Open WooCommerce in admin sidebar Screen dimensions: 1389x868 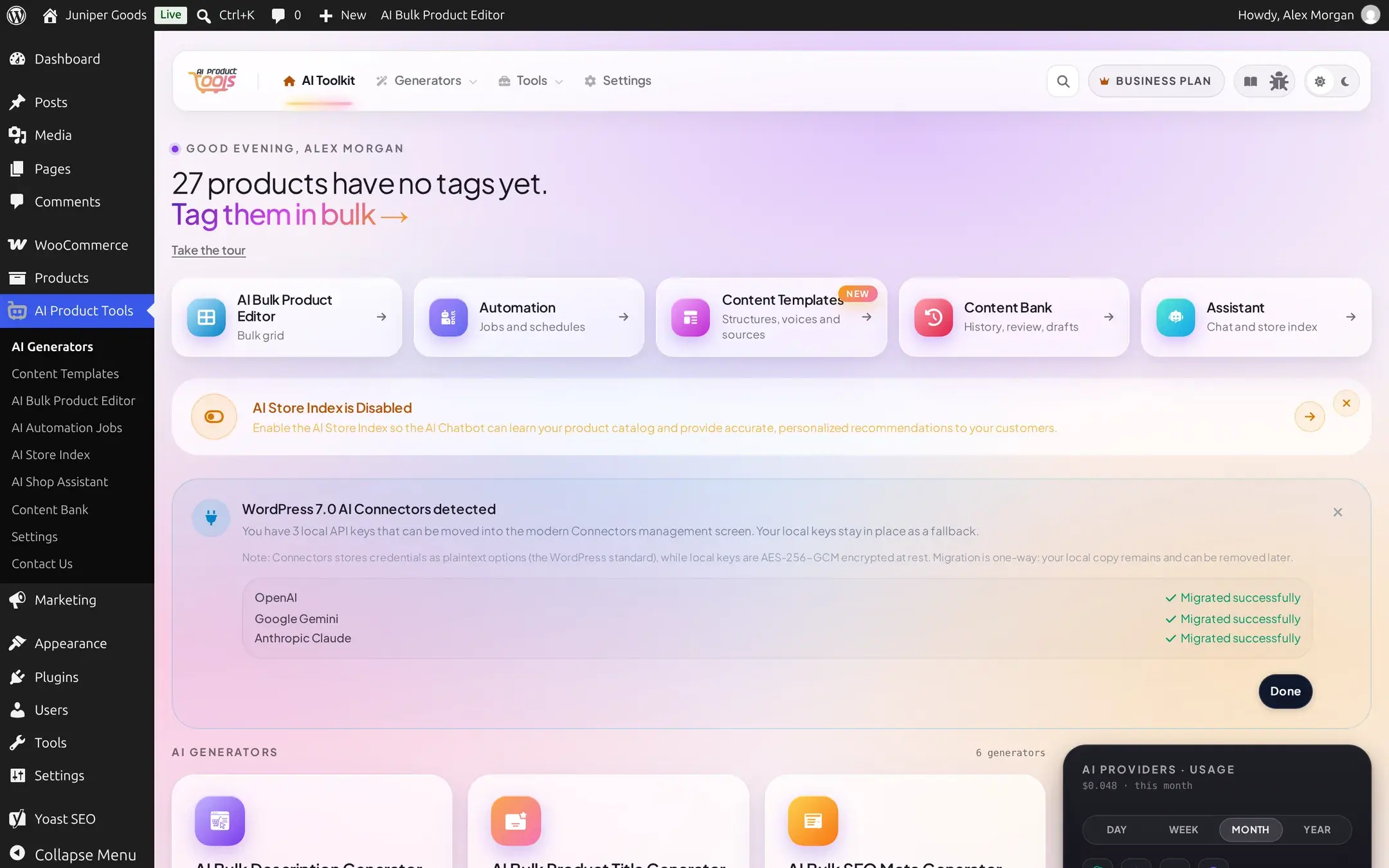[x=77, y=245]
